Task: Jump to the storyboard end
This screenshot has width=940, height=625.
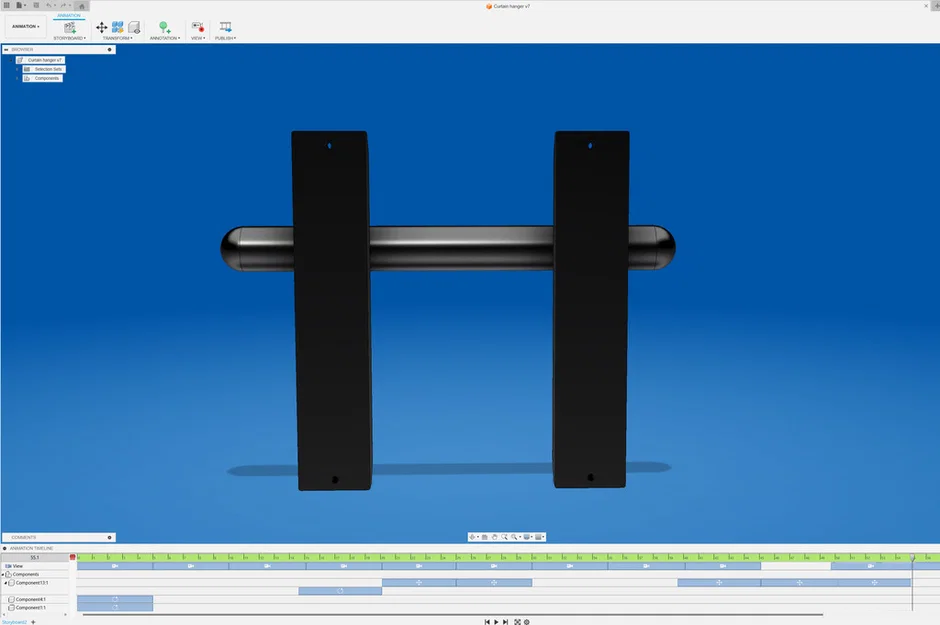Action: [505, 622]
